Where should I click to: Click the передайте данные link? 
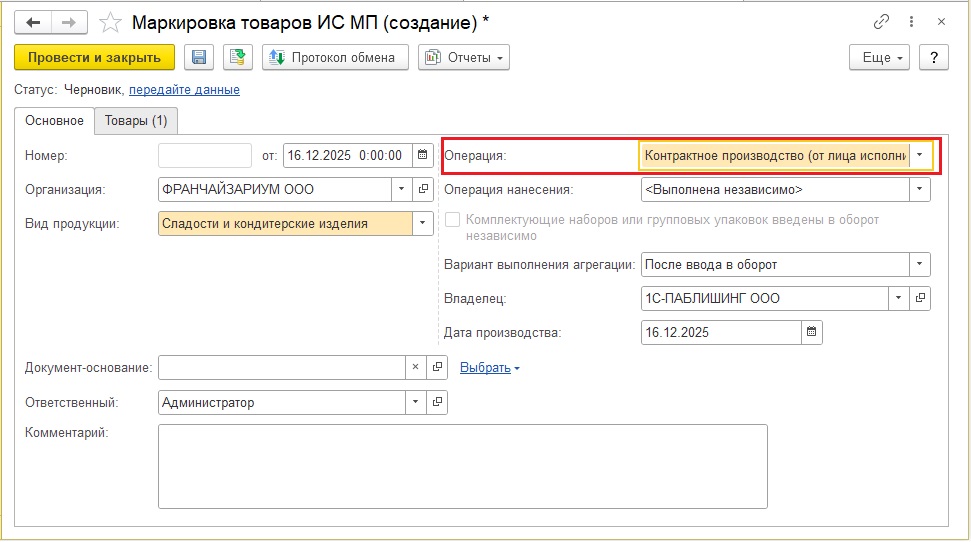click(x=184, y=89)
